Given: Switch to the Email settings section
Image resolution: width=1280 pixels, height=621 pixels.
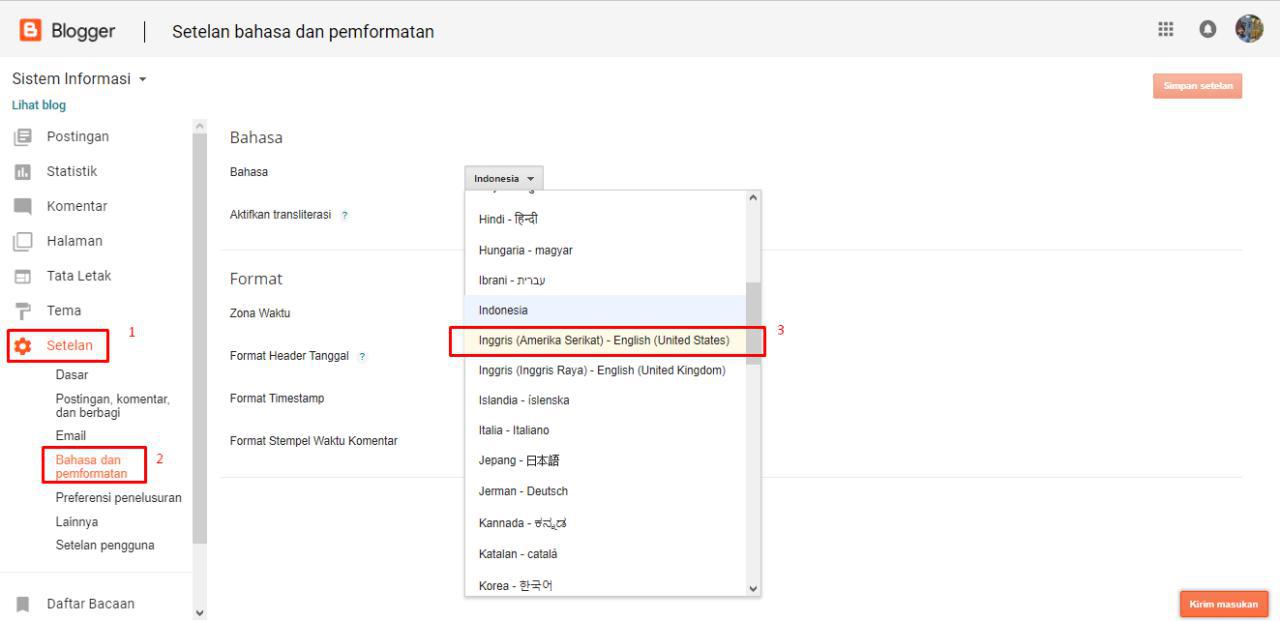Looking at the screenshot, I should [x=70, y=435].
